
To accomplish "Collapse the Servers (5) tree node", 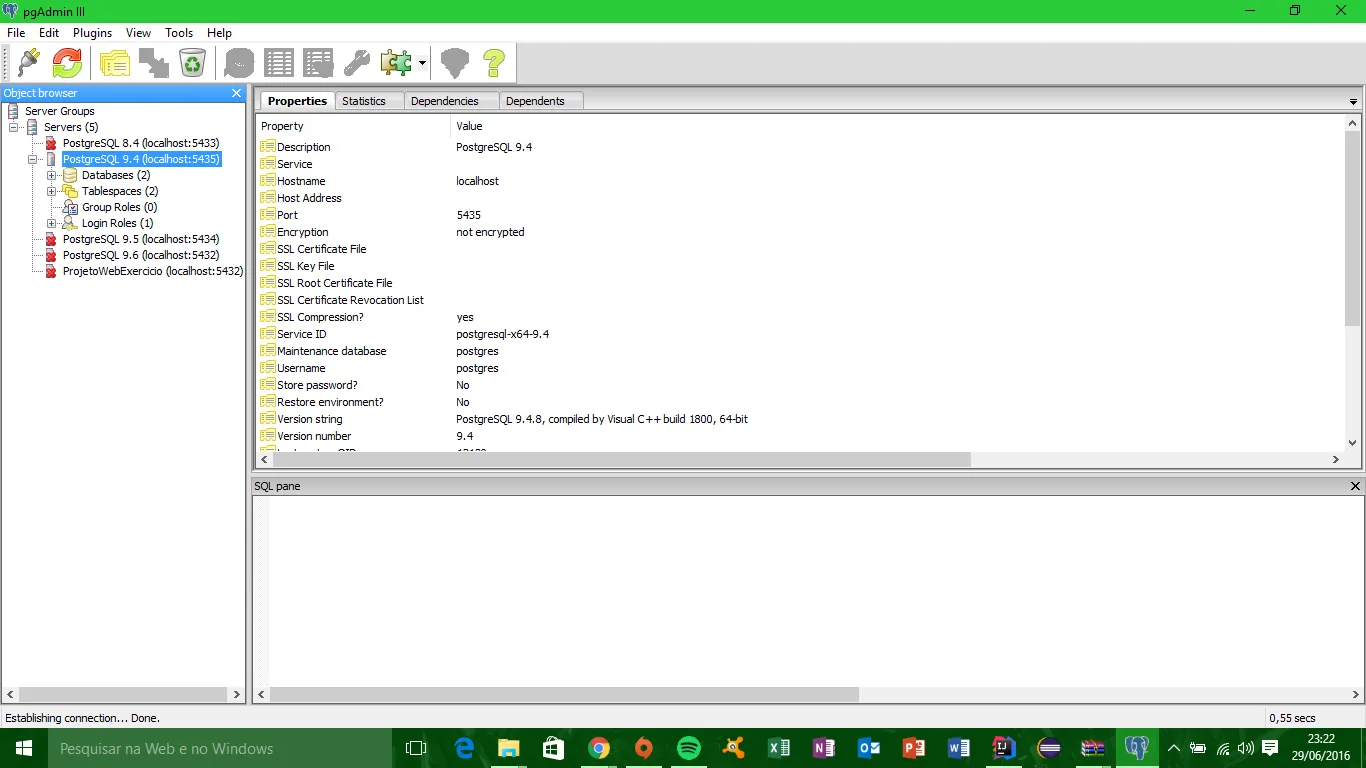I will click(14, 128).
